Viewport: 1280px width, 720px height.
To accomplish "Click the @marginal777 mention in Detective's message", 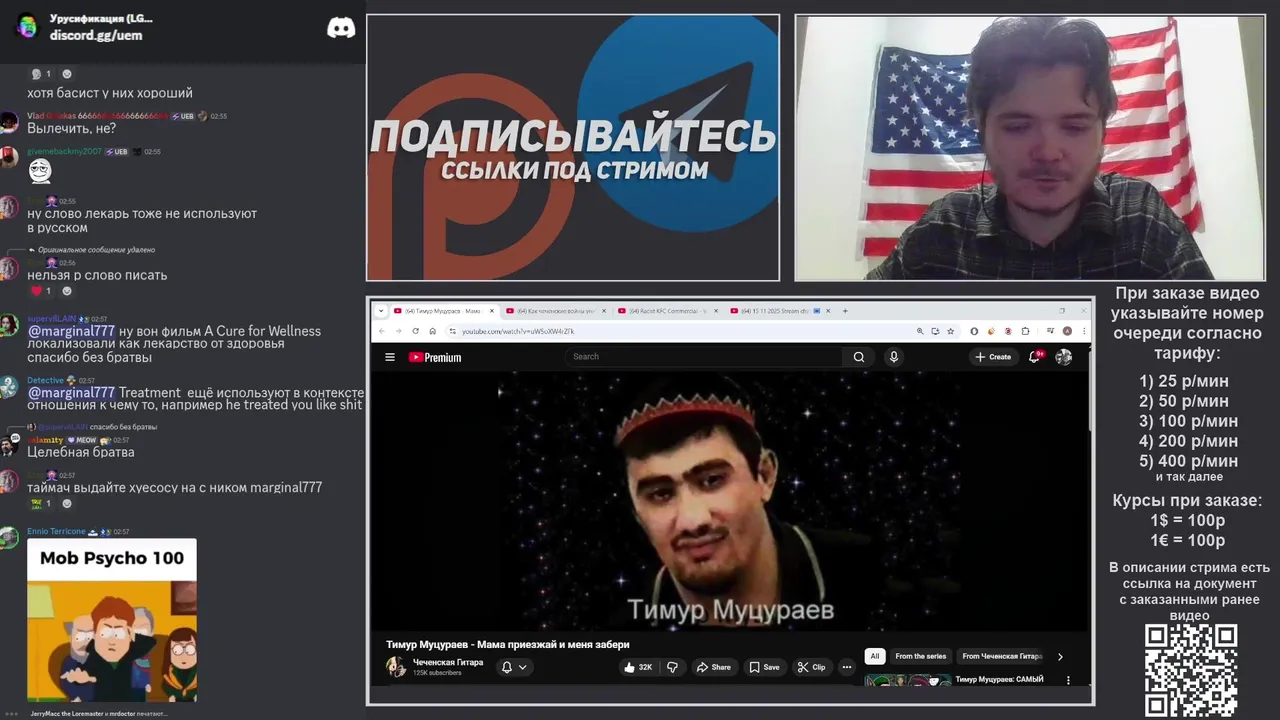I will tap(71, 393).
